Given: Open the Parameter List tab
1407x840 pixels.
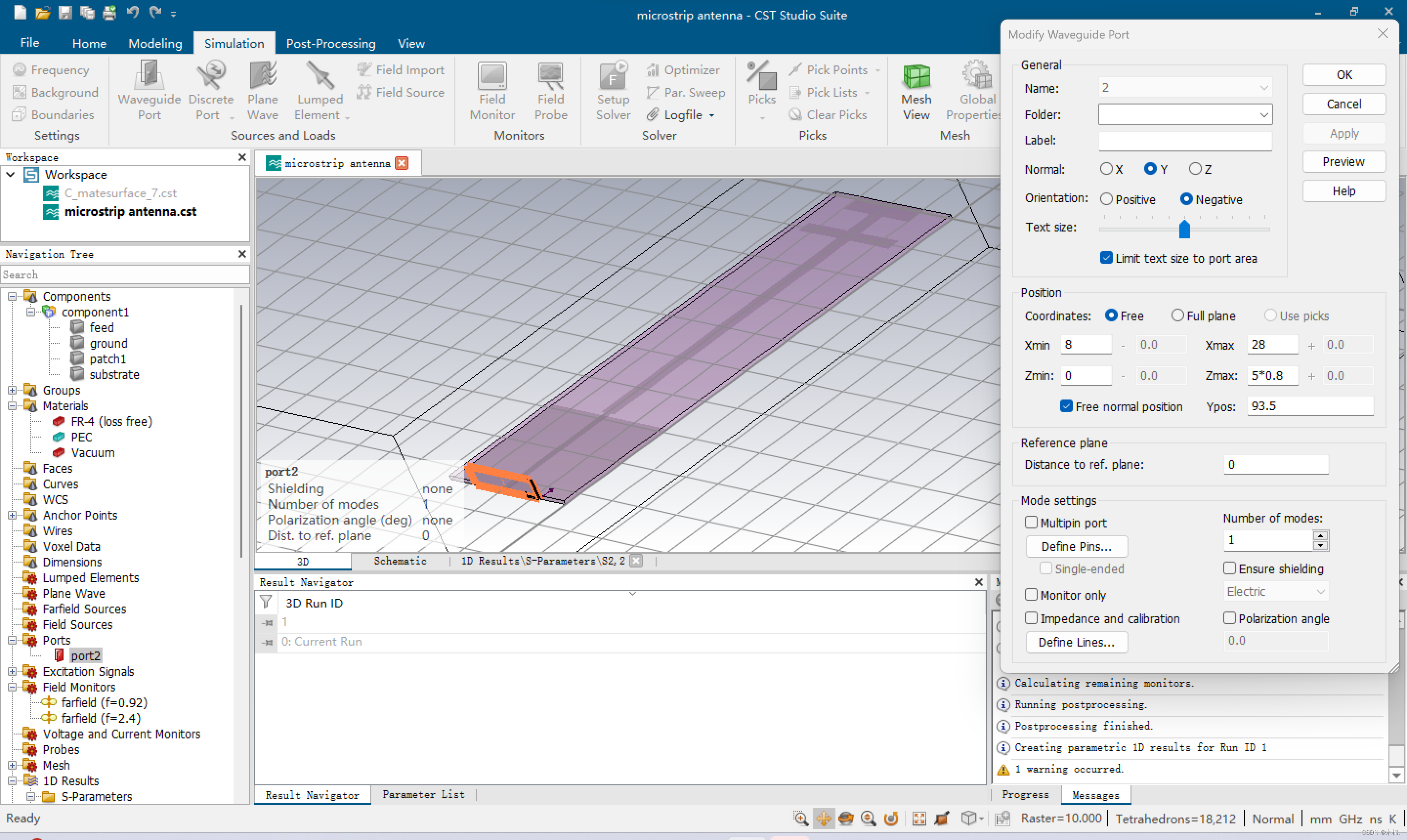Looking at the screenshot, I should (423, 795).
